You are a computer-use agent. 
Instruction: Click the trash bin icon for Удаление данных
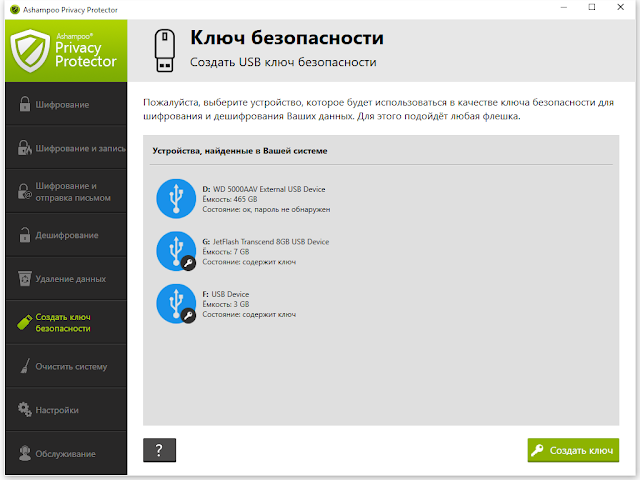pos(24,279)
